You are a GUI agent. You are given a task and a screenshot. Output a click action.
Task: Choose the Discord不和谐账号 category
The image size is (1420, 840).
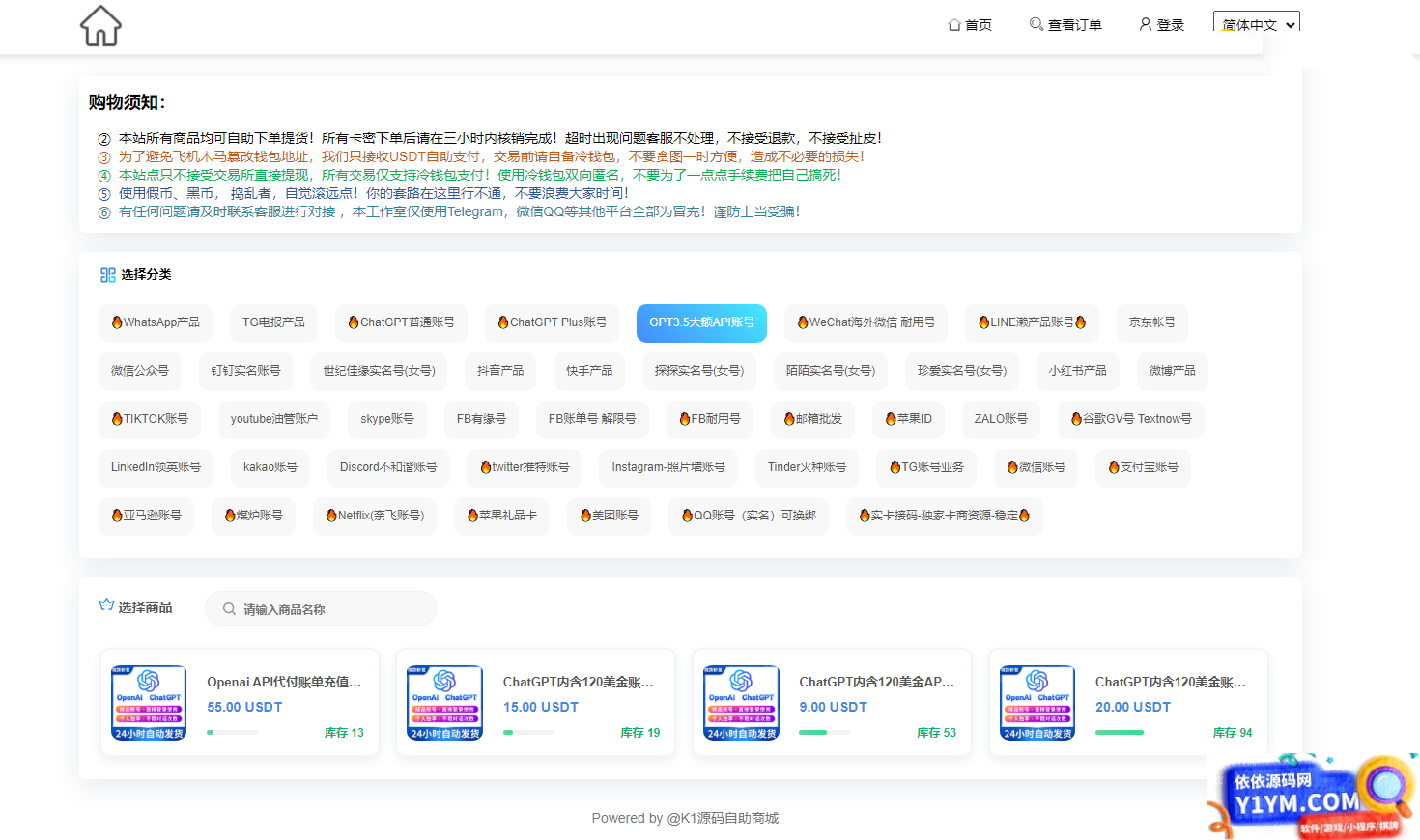click(x=388, y=467)
